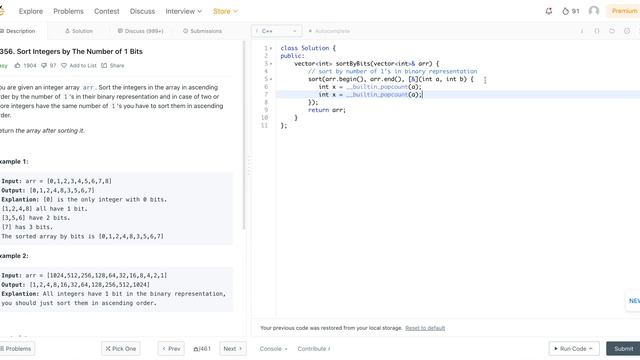Screen dimensions: 640x360
Task: Click the restored from local storage message
Action: 331,328
